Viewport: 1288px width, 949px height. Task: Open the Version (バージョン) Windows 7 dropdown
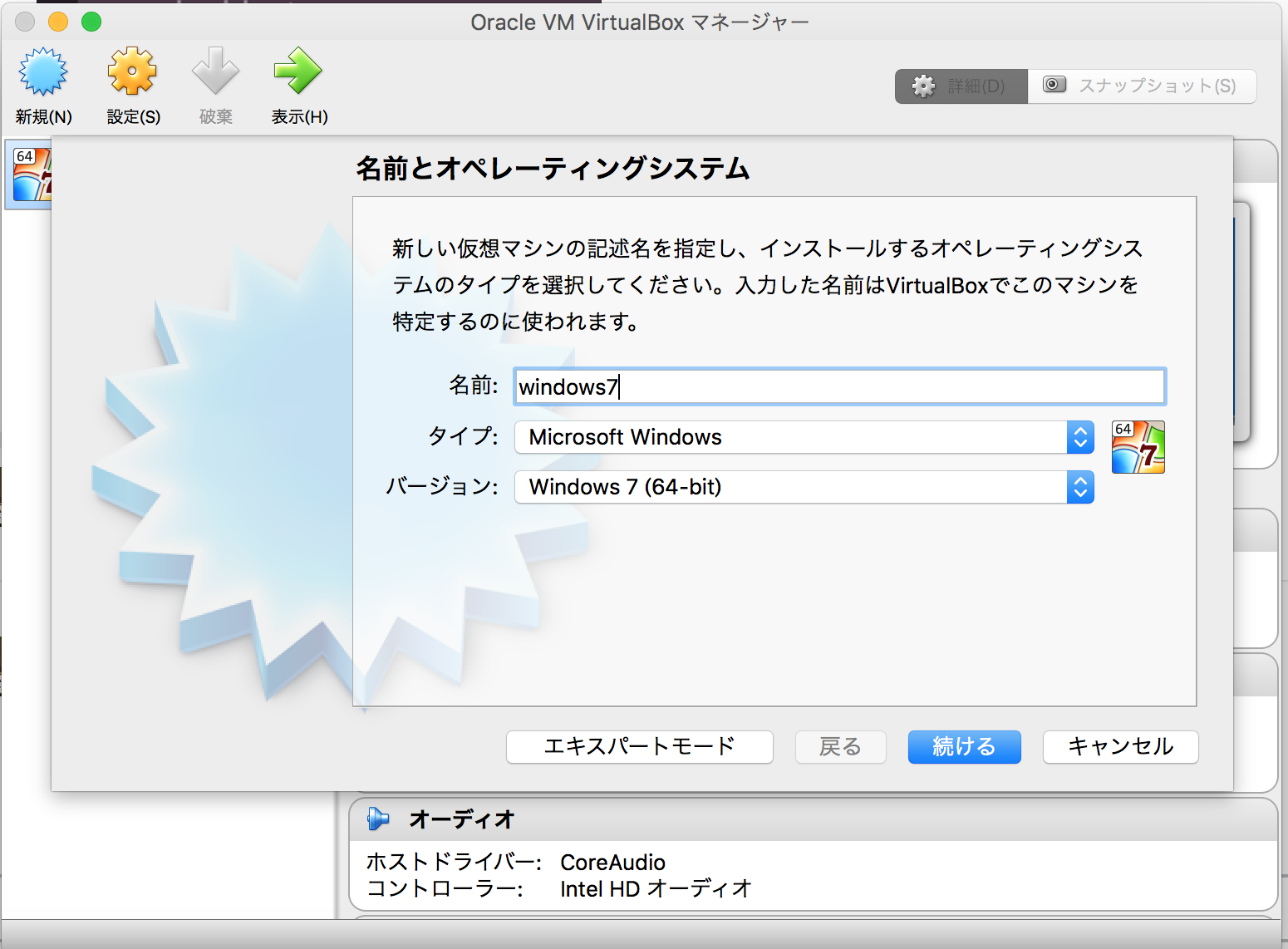(x=804, y=487)
